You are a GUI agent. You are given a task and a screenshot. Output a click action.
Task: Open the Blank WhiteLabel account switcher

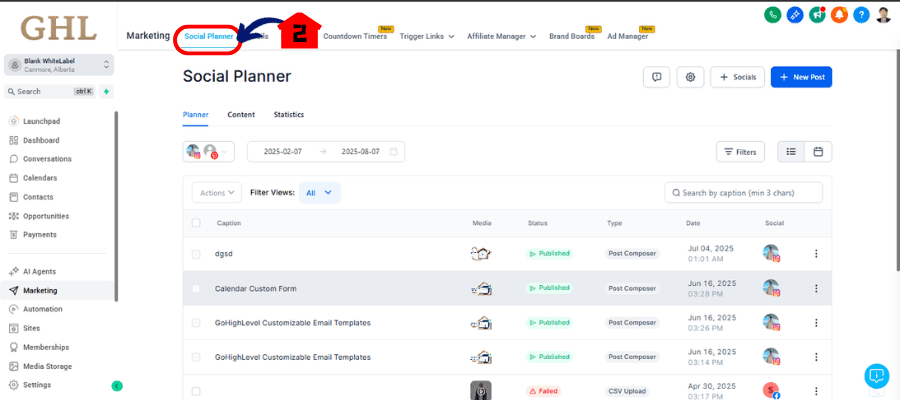pos(59,65)
